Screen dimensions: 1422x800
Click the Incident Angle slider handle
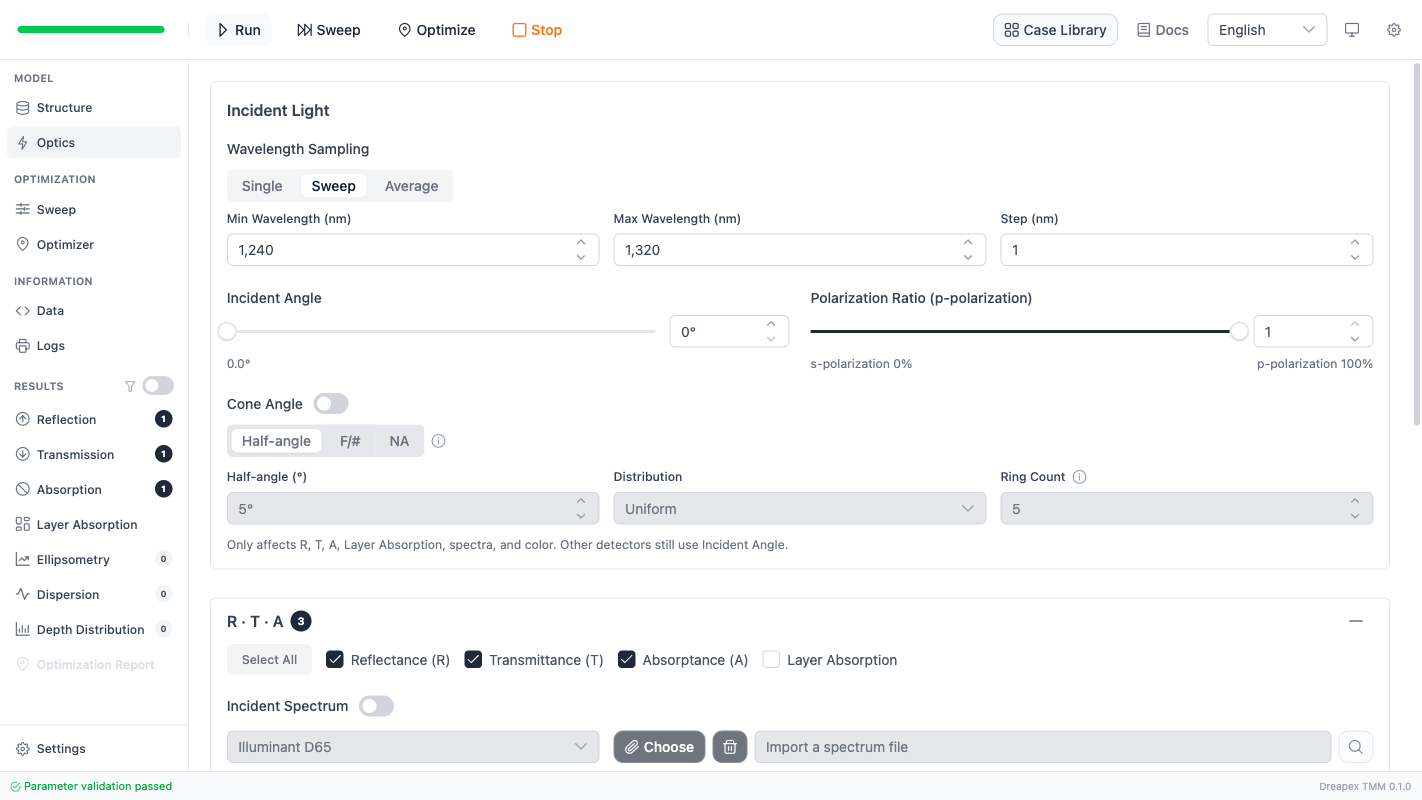coord(228,331)
